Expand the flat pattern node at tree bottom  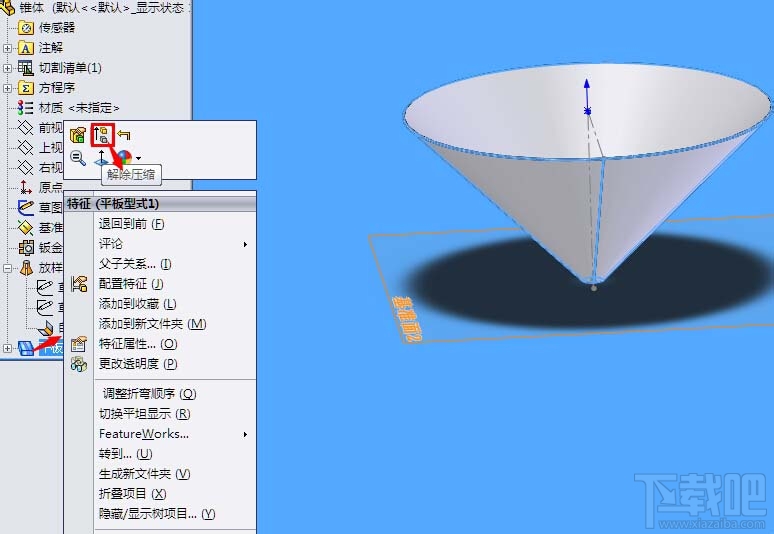[x=7, y=348]
